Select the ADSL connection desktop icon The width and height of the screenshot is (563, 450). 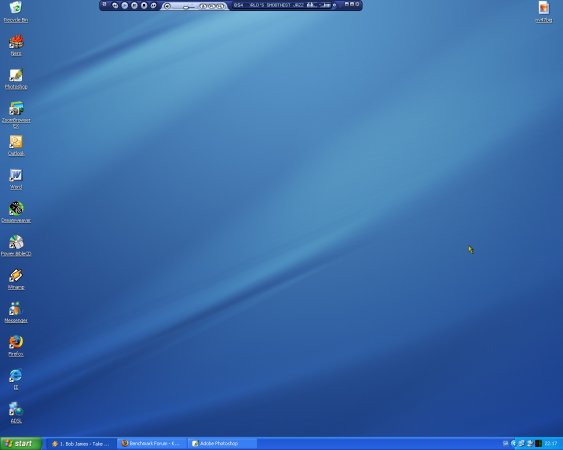16,413
